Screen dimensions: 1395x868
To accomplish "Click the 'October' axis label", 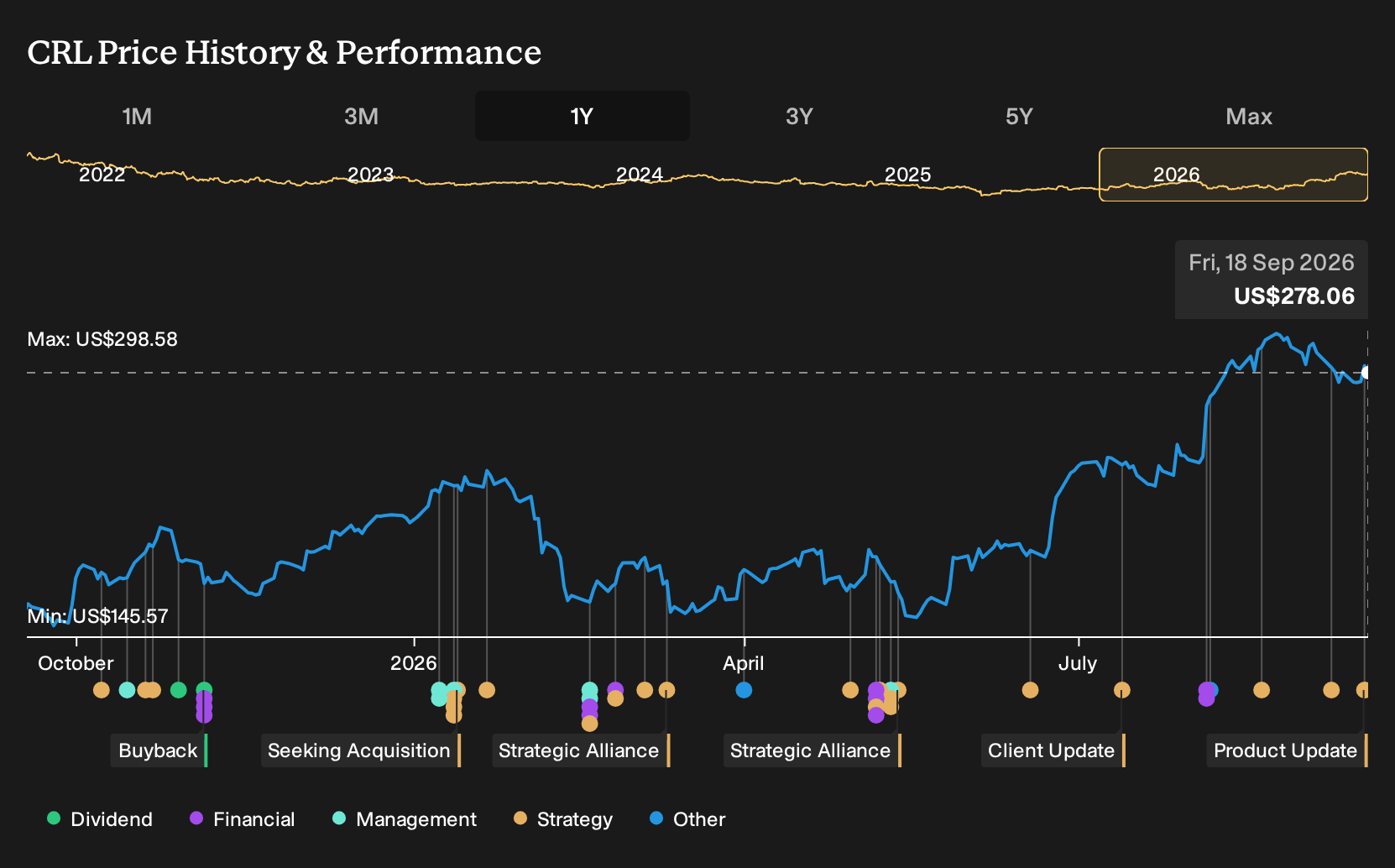I will pos(76,663).
